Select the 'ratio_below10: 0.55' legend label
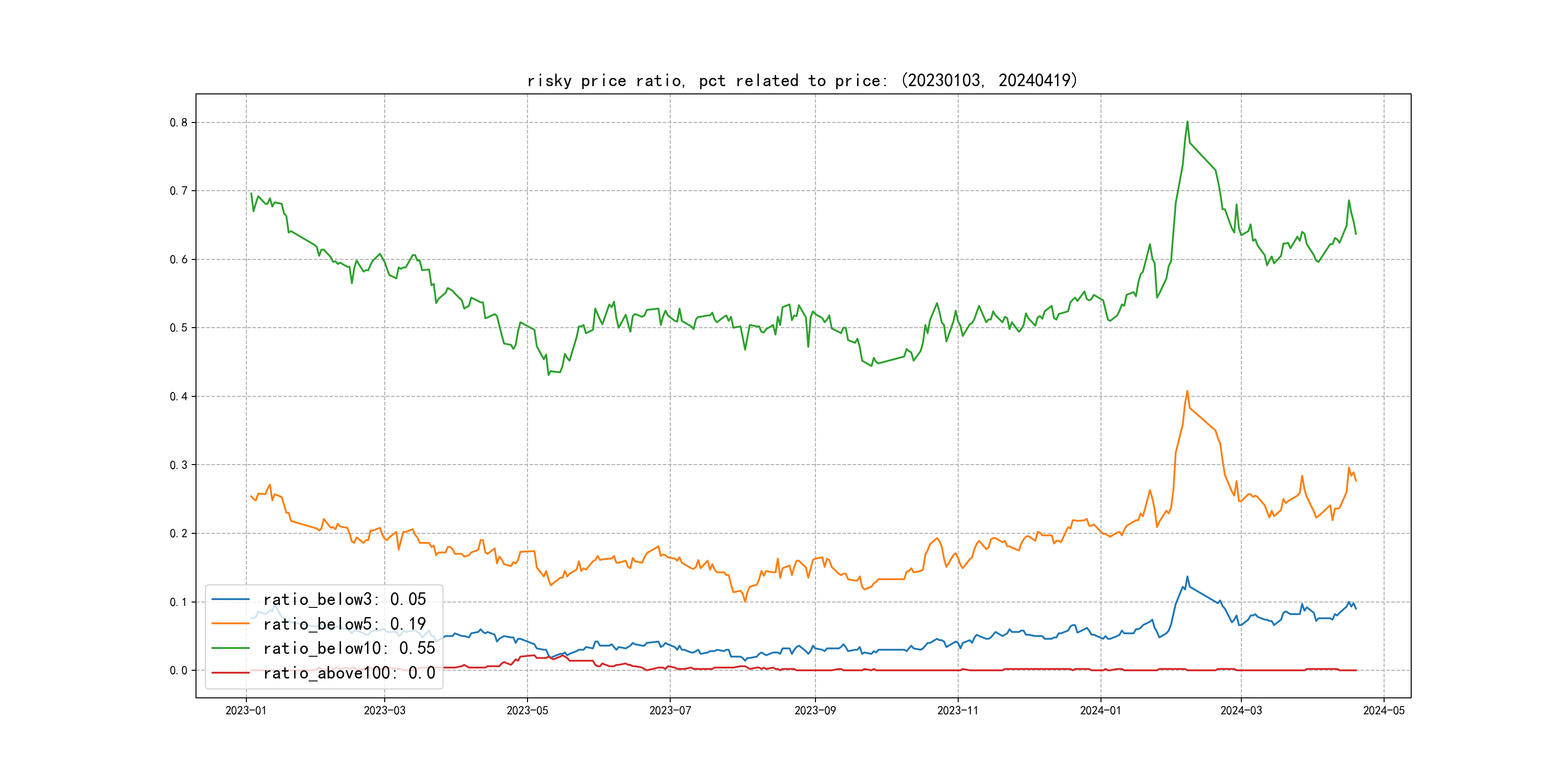1568x784 pixels. [349, 648]
